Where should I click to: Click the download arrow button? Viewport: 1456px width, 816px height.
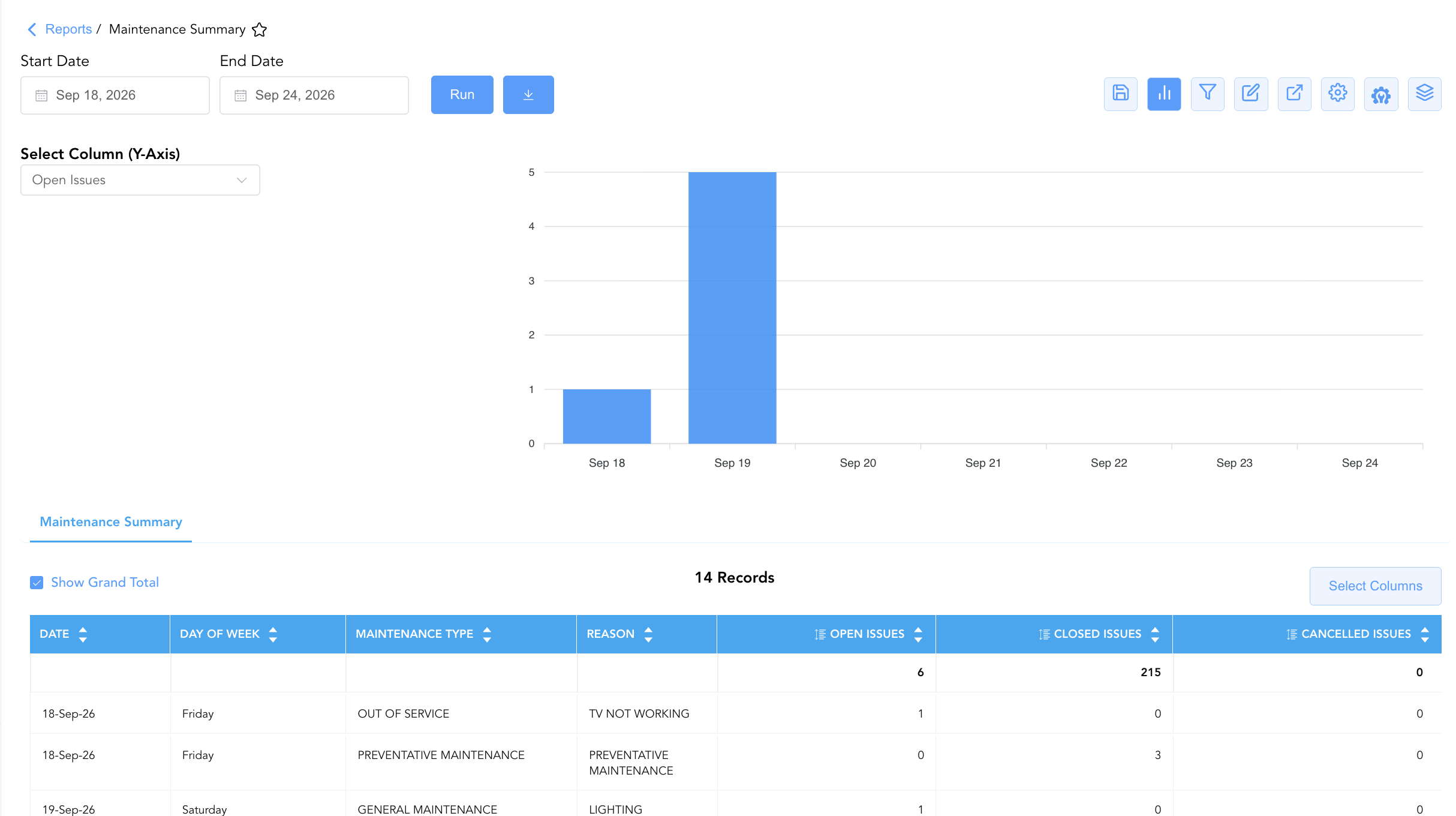(528, 95)
